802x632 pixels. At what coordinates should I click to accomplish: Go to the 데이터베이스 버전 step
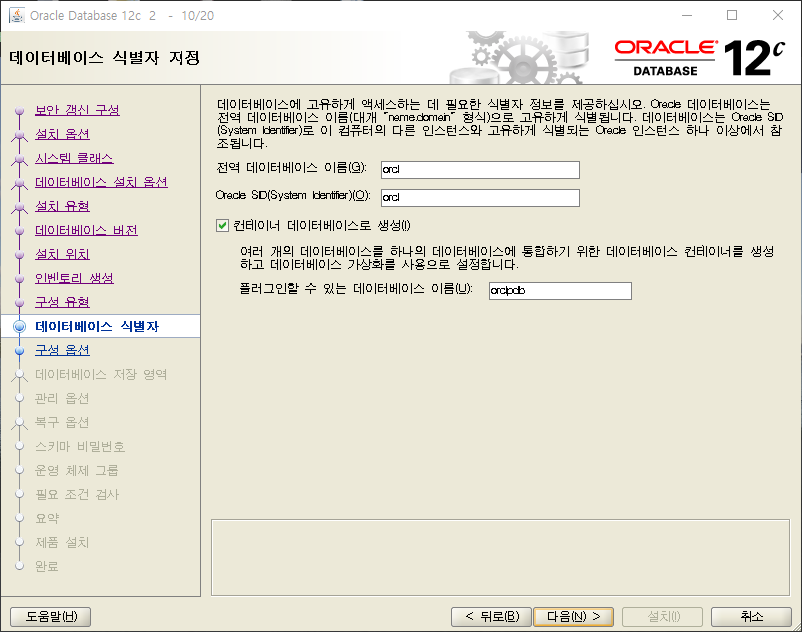[x=86, y=230]
